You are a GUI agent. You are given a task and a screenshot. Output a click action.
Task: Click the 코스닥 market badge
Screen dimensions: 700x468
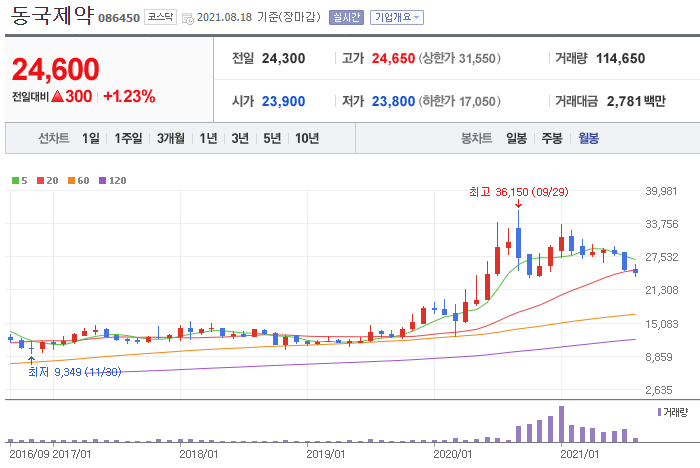(160, 17)
